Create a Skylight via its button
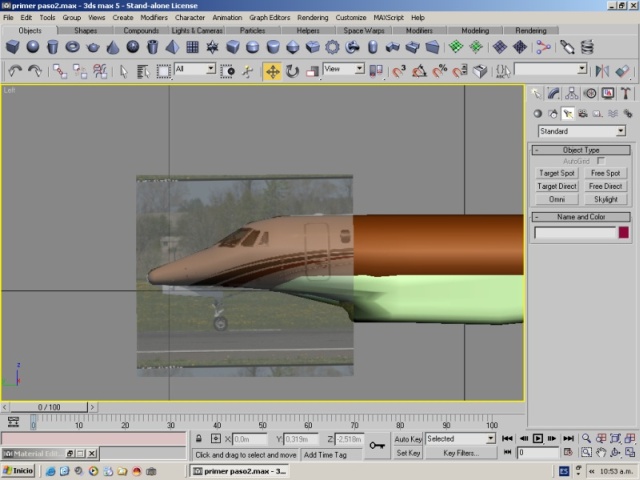 click(x=605, y=199)
